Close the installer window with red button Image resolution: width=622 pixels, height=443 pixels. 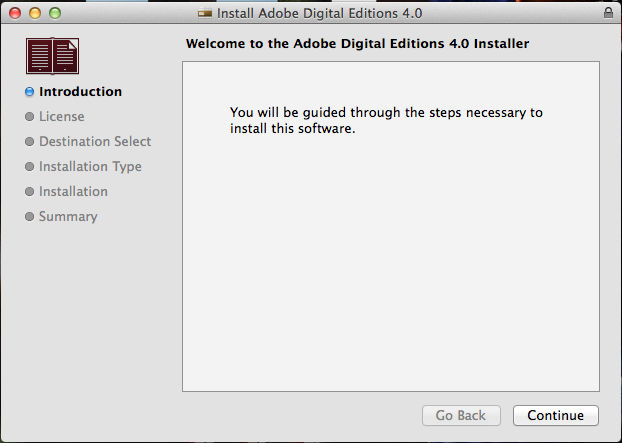click(15, 14)
